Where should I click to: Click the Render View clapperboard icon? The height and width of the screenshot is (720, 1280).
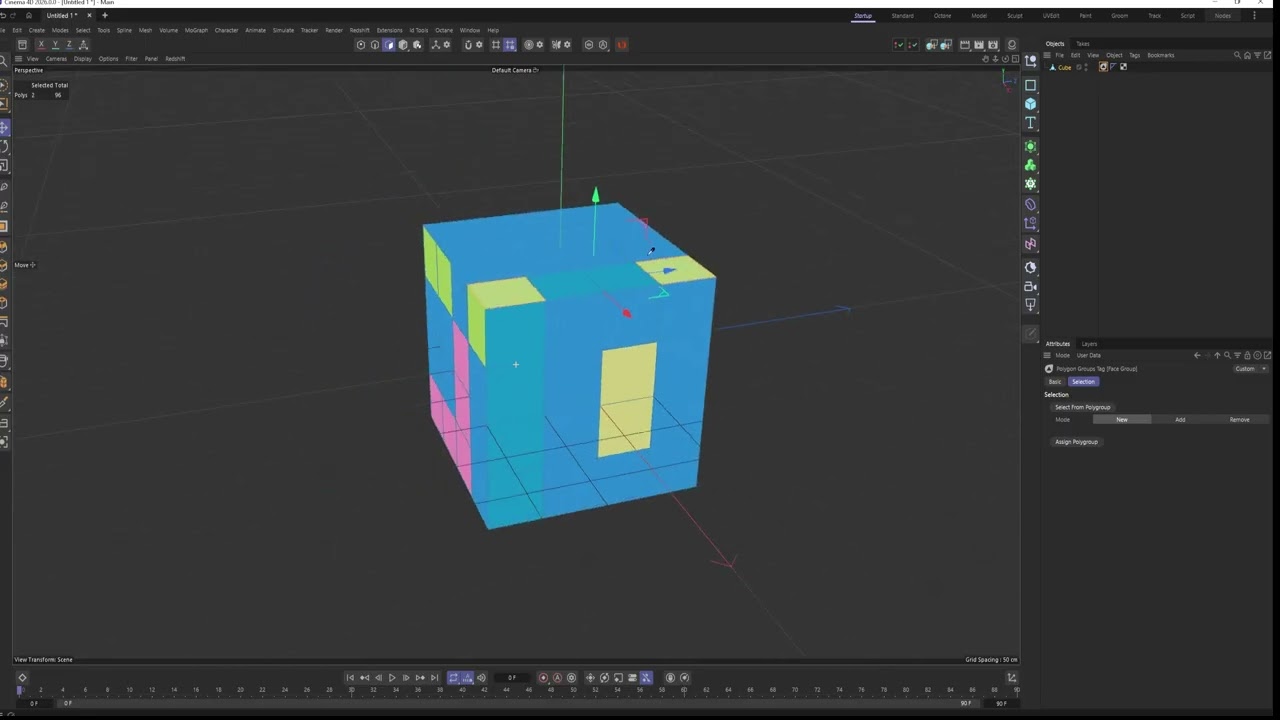(x=965, y=45)
